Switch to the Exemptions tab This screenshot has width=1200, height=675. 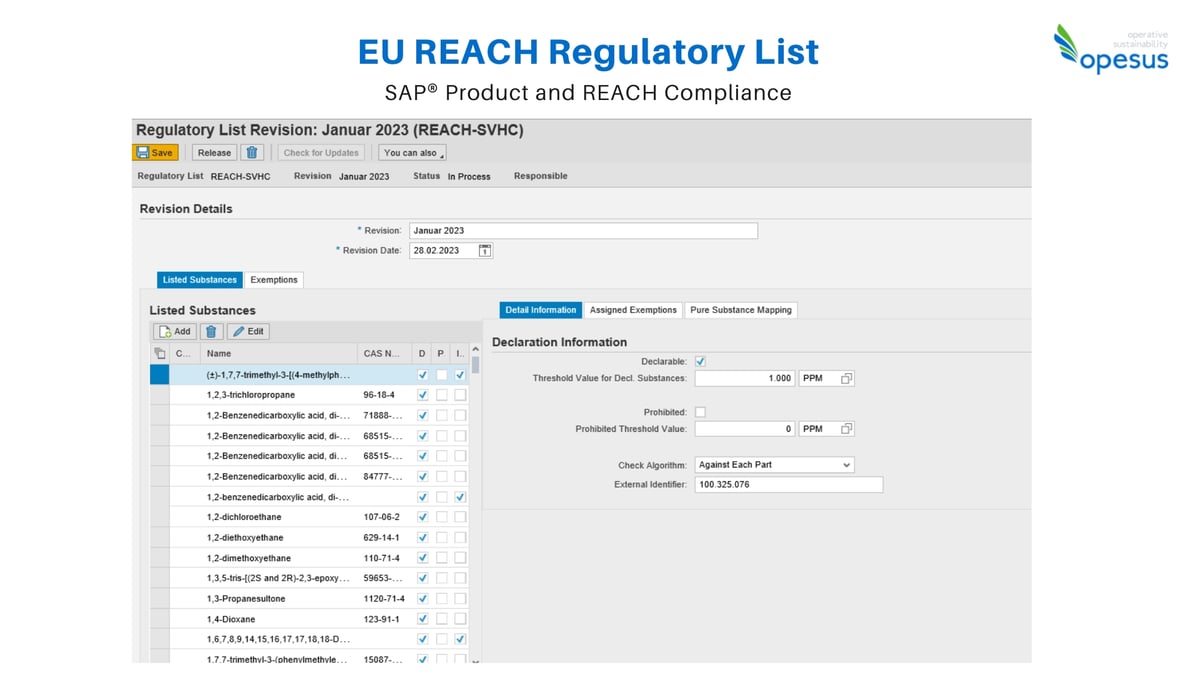tap(275, 280)
